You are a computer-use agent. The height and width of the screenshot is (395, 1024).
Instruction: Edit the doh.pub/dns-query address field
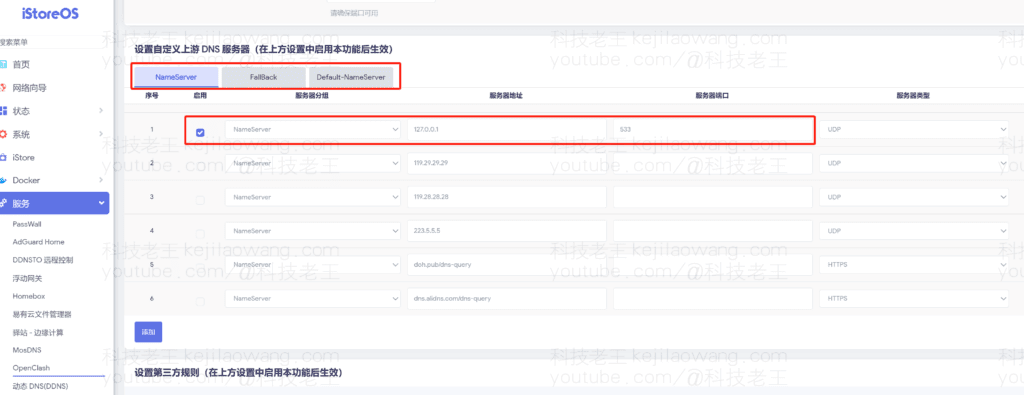(x=507, y=264)
